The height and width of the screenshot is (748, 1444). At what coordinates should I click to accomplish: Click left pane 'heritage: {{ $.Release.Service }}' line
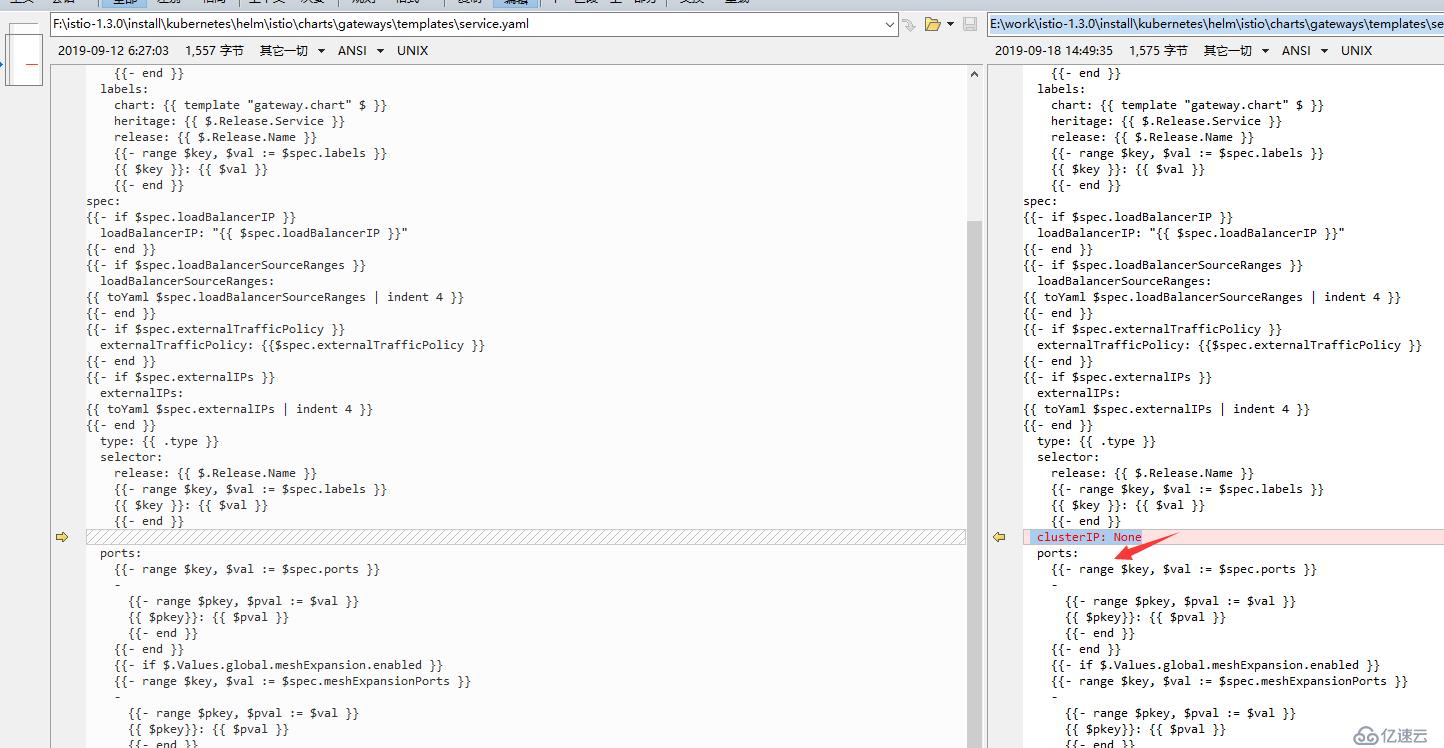[229, 121]
